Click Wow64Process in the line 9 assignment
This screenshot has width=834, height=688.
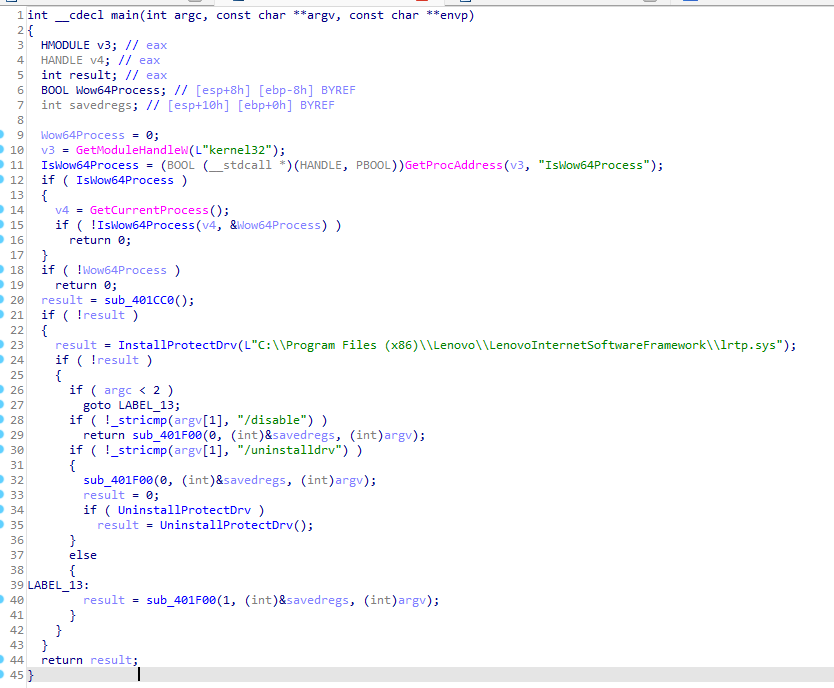pos(83,135)
